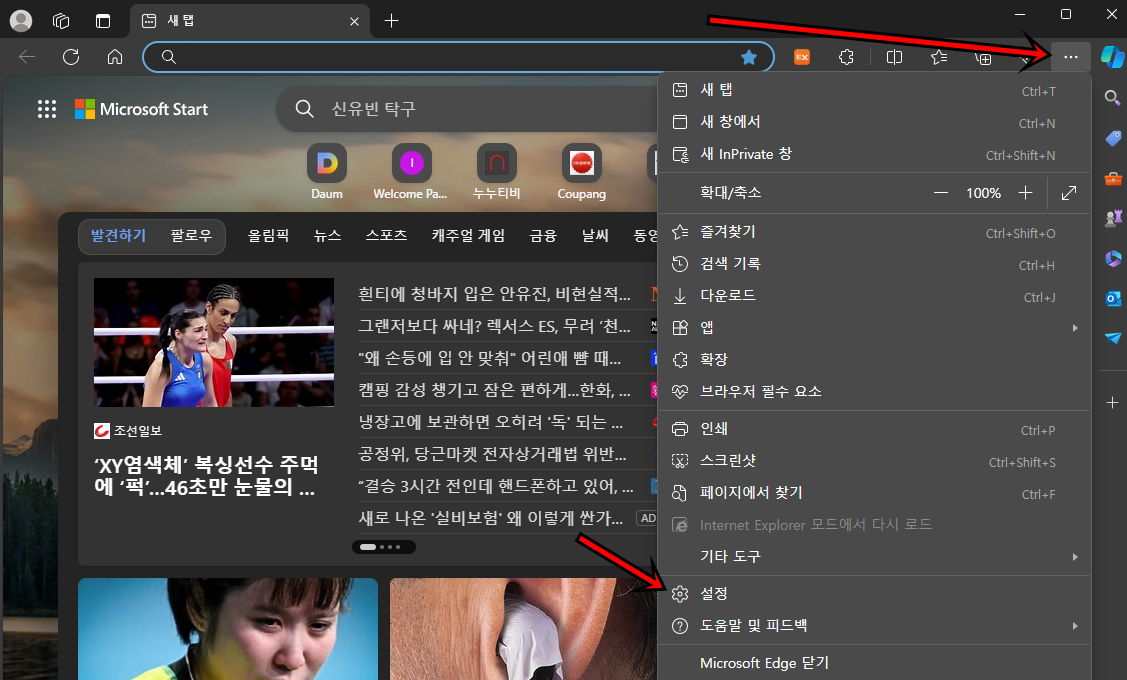Screen dimensions: 1127x680
Task: Click the blue favorite star in address bar
Action: pos(749,57)
